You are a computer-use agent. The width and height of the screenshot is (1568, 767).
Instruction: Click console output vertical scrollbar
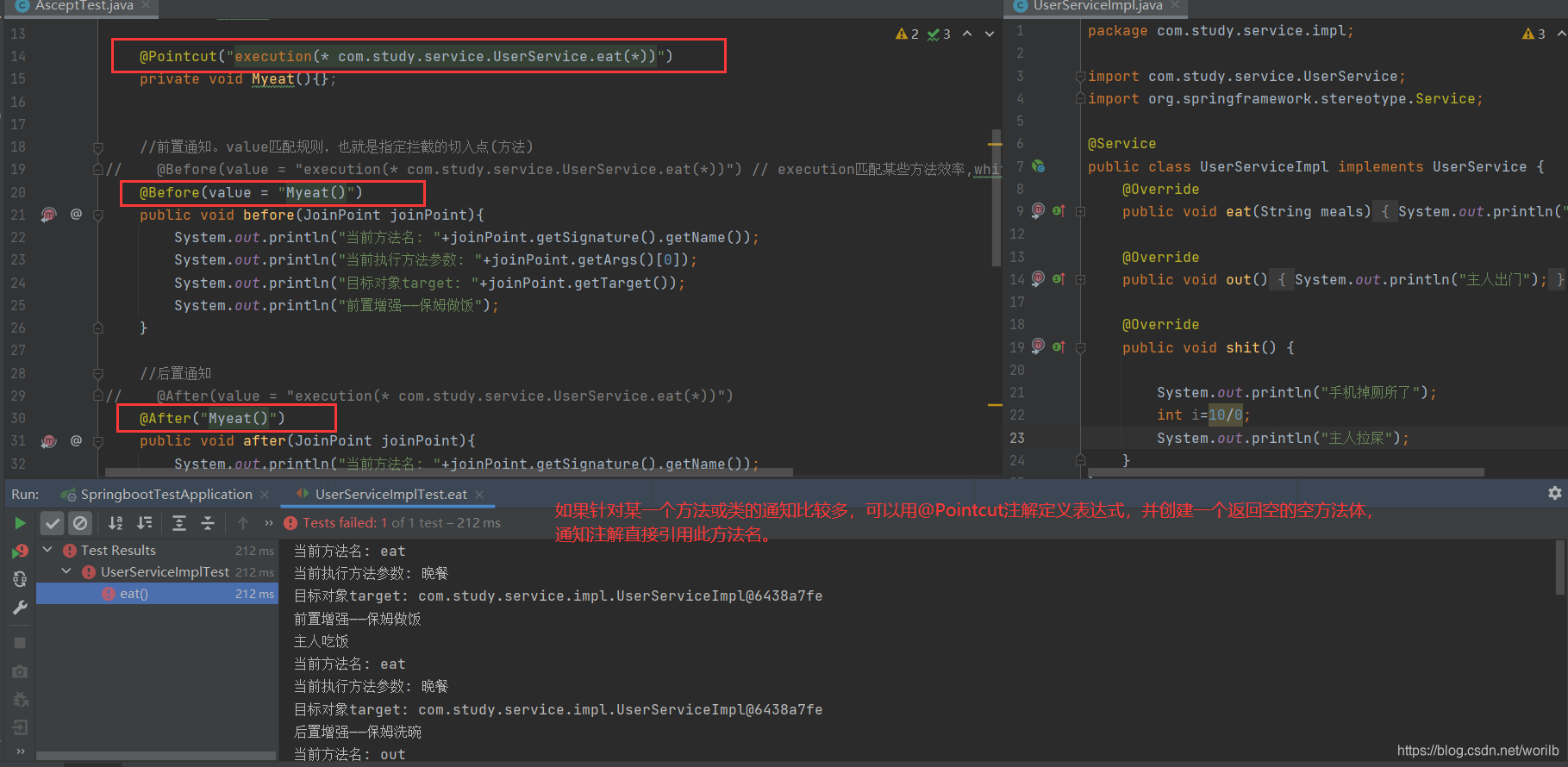pyautogui.click(x=1560, y=568)
